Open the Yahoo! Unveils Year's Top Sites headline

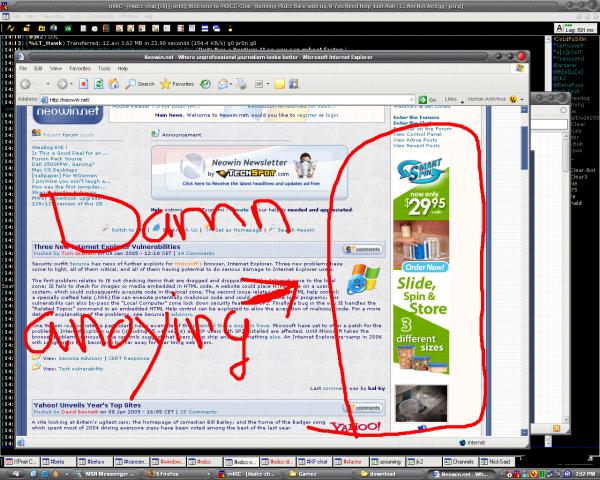tap(87, 405)
